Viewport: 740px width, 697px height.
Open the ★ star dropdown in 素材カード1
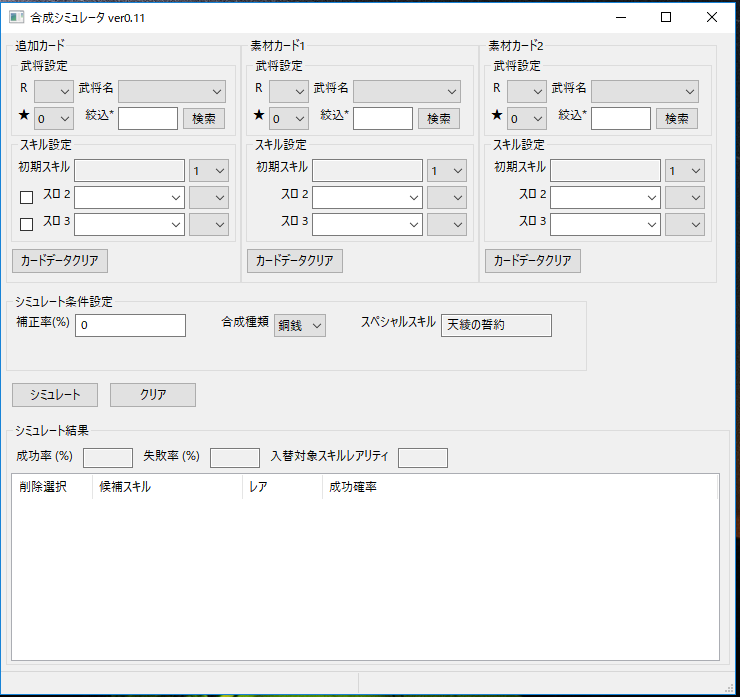point(289,118)
